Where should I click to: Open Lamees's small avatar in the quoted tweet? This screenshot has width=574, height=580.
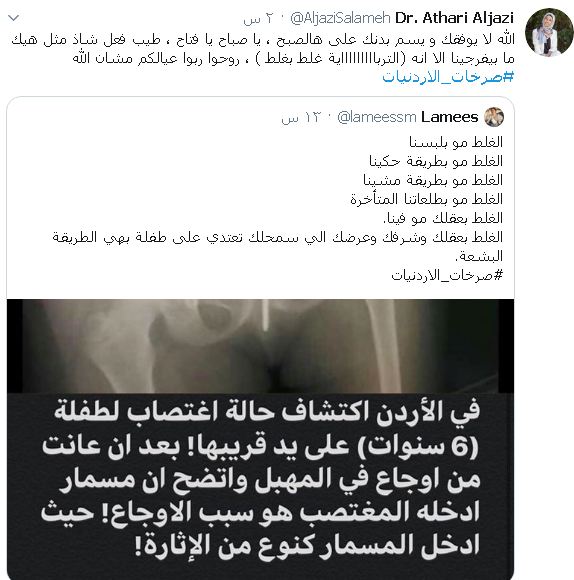(494, 117)
